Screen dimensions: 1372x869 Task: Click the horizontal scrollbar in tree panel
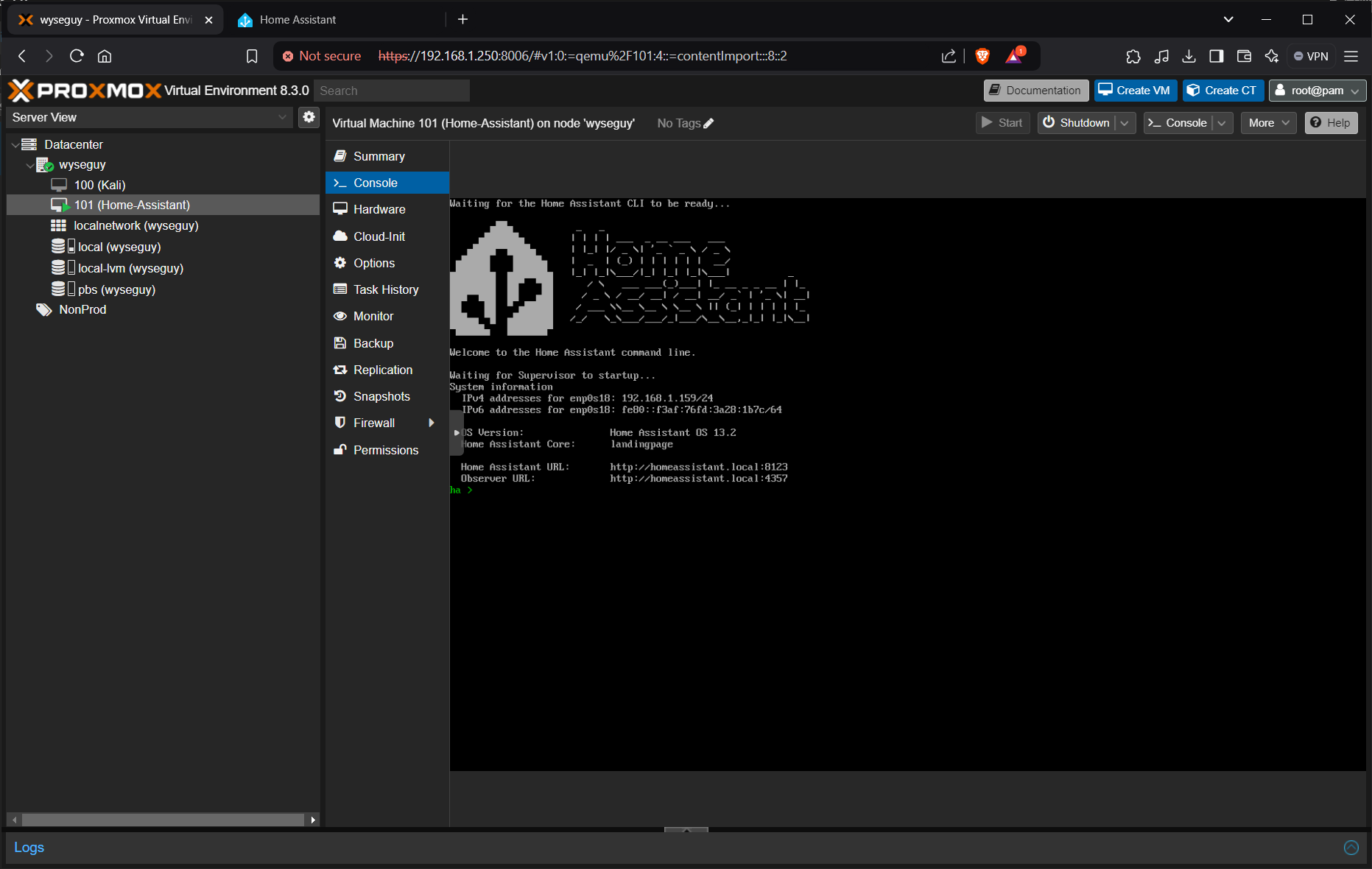[163, 820]
